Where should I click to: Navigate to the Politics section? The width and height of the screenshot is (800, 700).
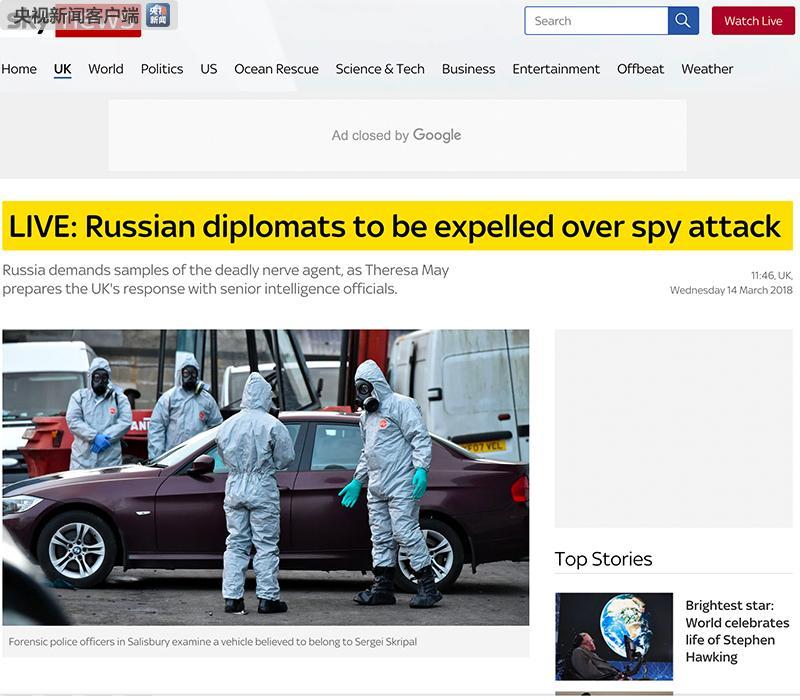162,69
